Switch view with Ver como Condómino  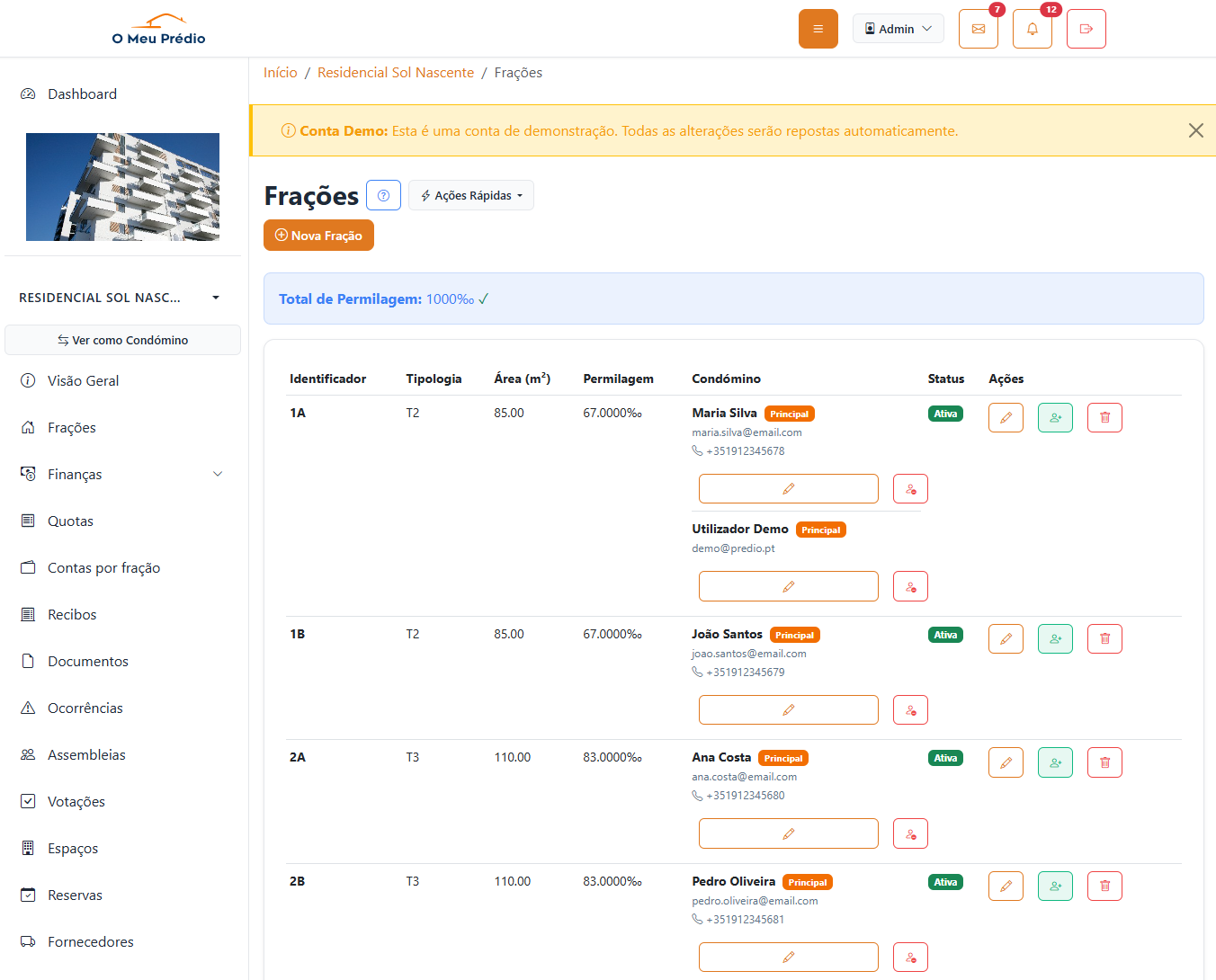click(122, 340)
